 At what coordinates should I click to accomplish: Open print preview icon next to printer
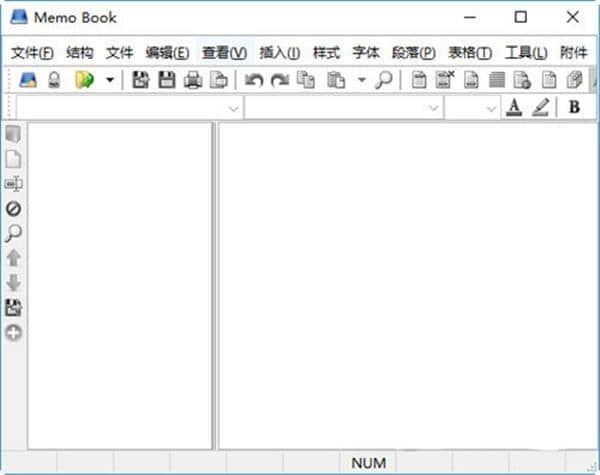coord(219,80)
